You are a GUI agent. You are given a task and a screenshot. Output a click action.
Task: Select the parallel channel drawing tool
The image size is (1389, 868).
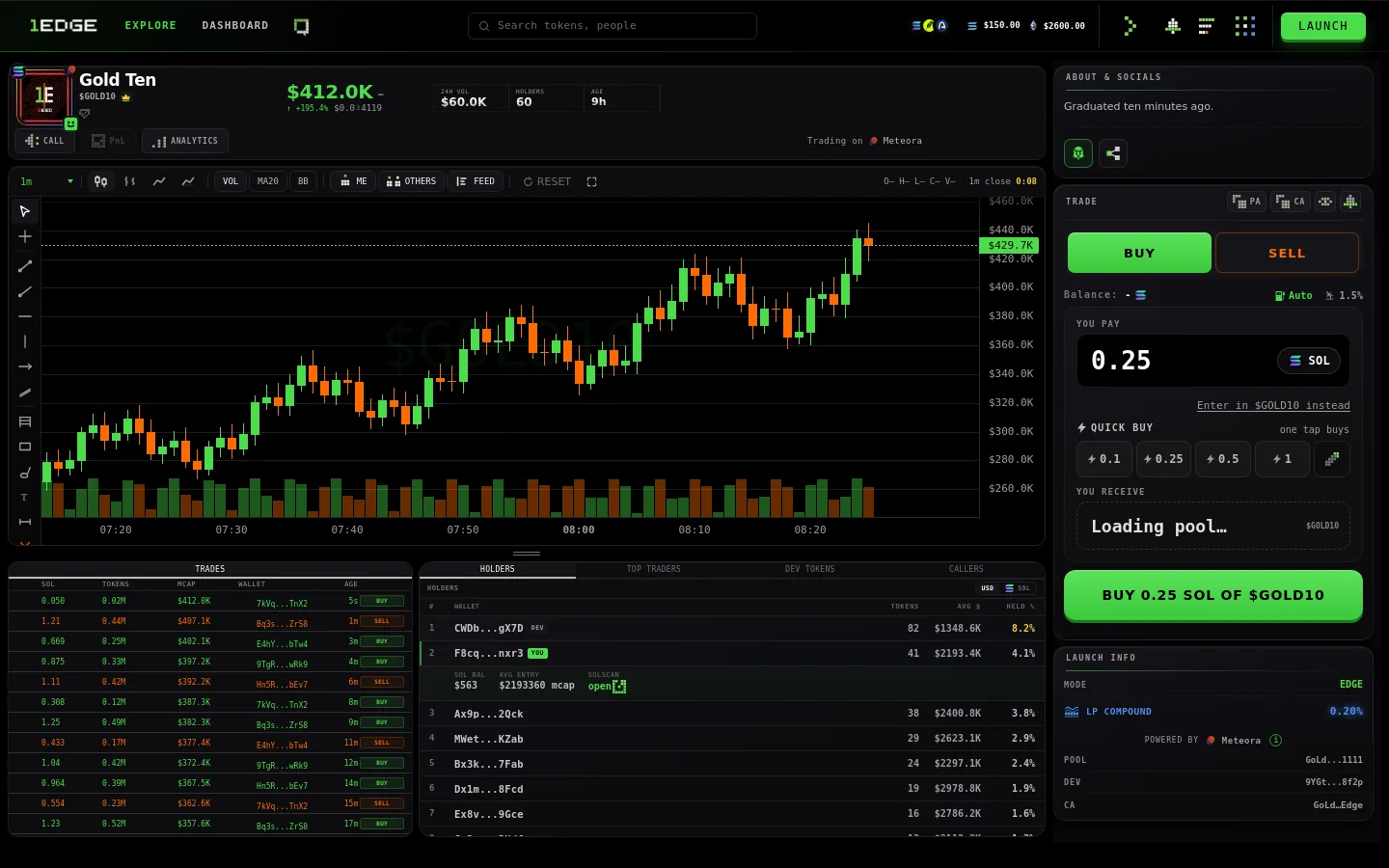click(25, 393)
